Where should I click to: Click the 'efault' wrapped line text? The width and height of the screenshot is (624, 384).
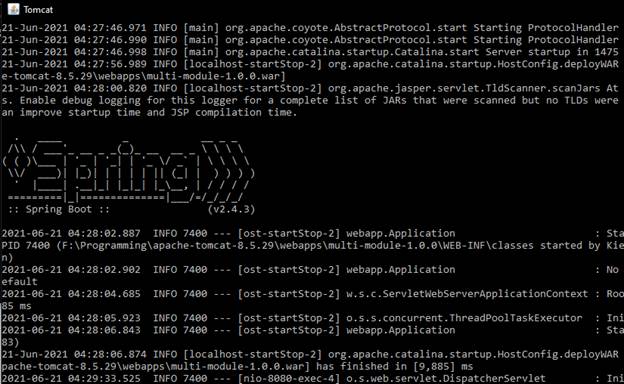click(x=19, y=282)
